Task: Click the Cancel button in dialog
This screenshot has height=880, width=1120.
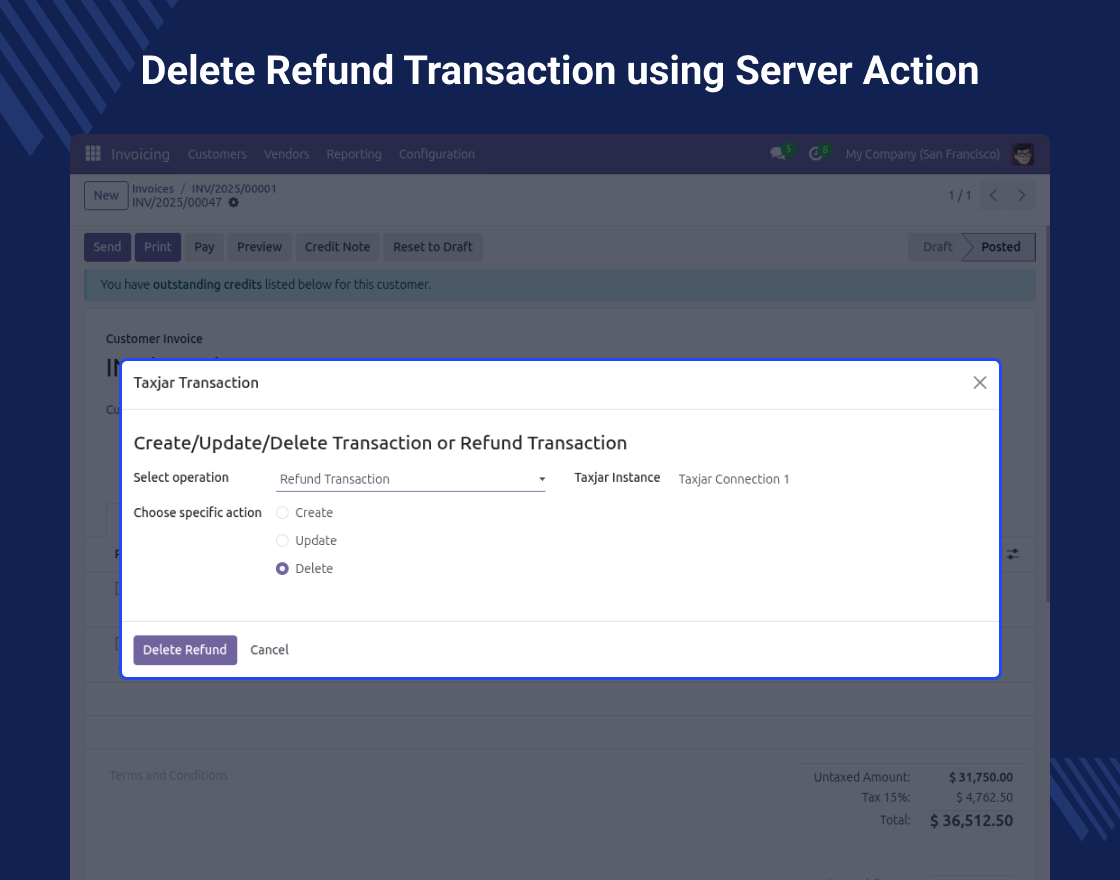Action: (269, 650)
